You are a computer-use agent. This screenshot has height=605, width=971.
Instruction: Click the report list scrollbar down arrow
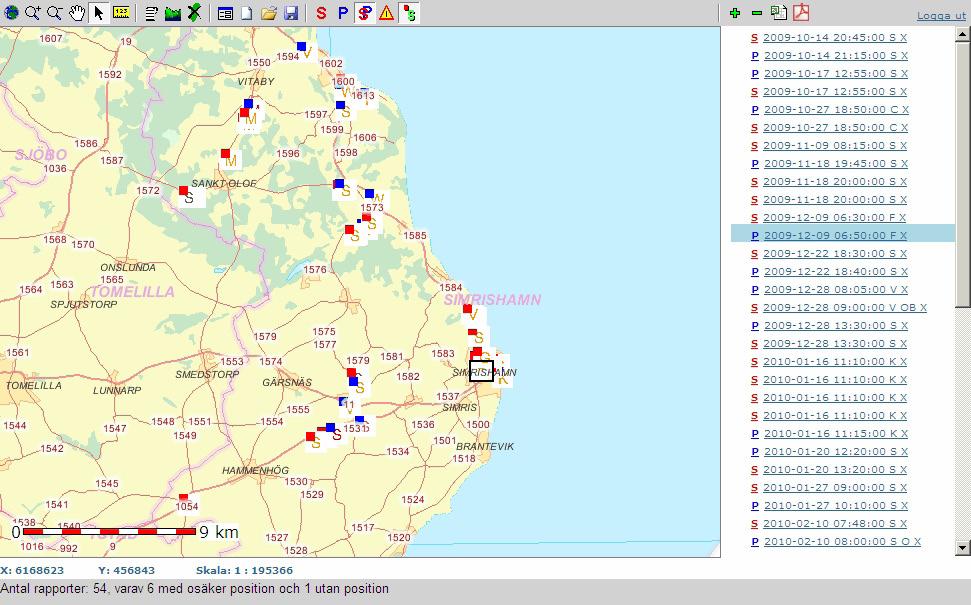pos(962,547)
